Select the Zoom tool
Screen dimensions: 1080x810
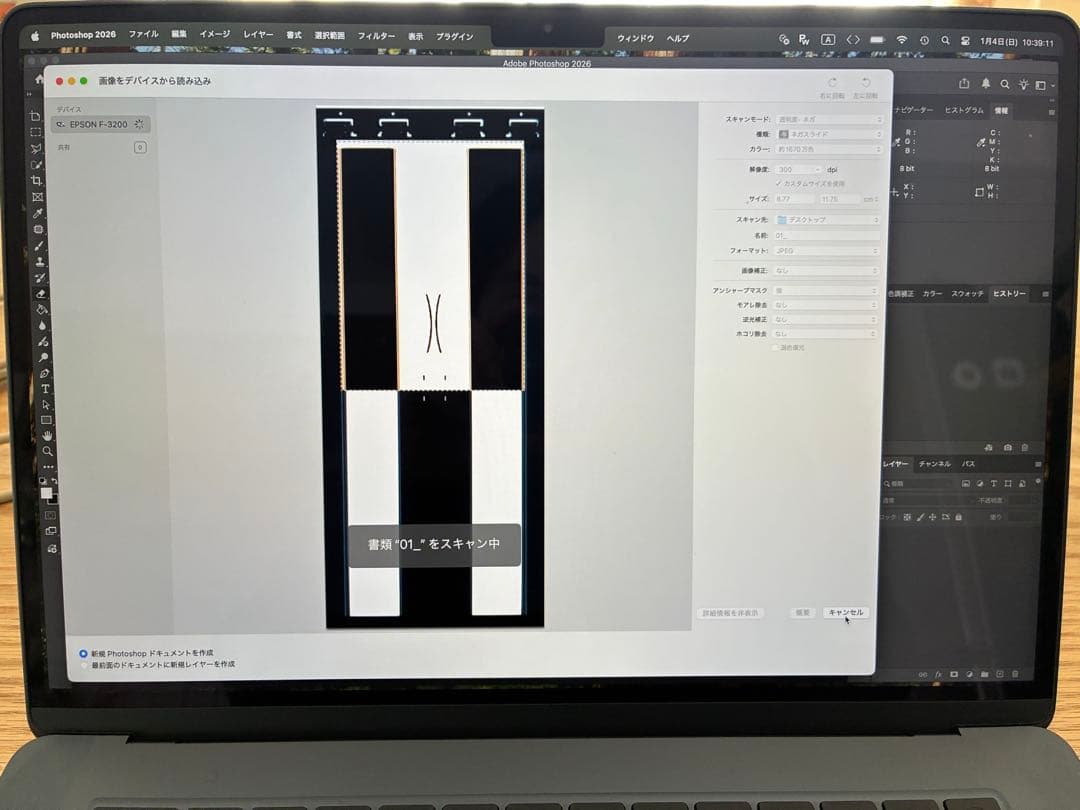(42, 449)
